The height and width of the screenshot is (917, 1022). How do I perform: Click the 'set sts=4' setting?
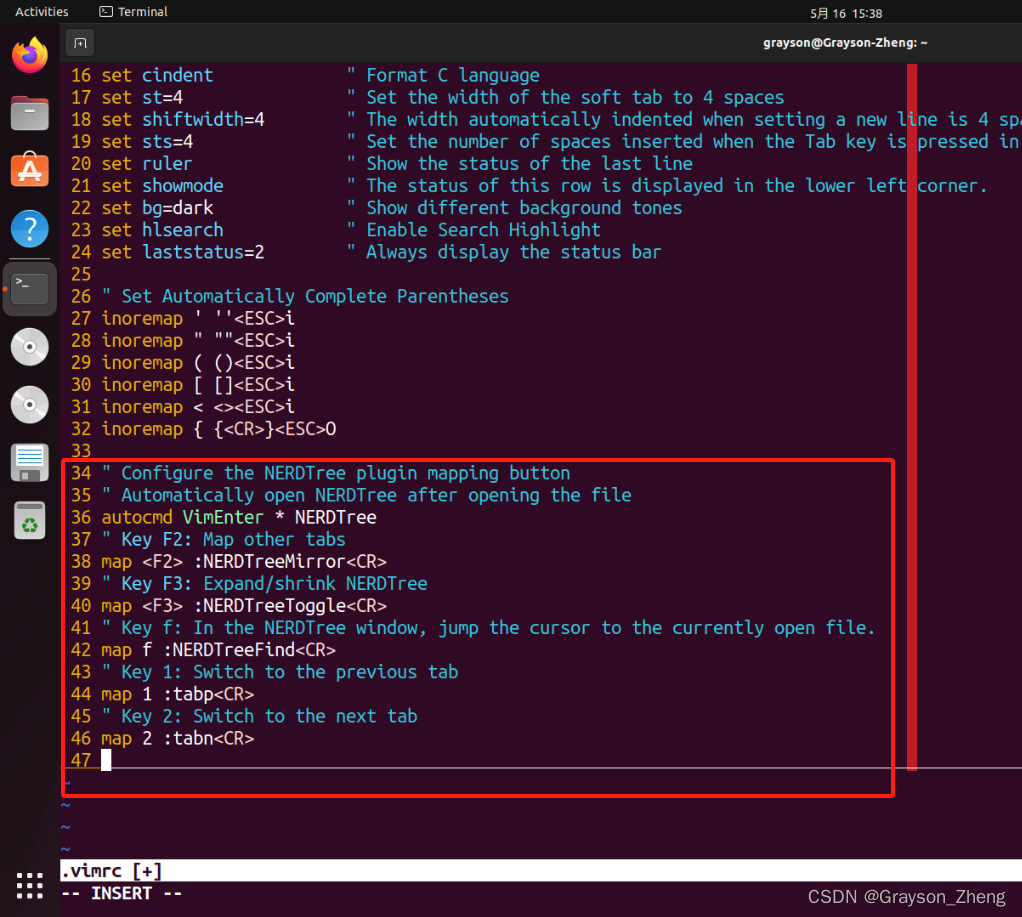147,142
